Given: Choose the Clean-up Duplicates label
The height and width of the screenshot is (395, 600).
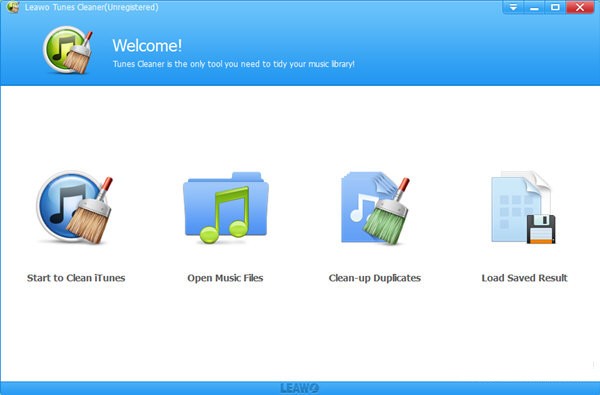Looking at the screenshot, I should [375, 278].
